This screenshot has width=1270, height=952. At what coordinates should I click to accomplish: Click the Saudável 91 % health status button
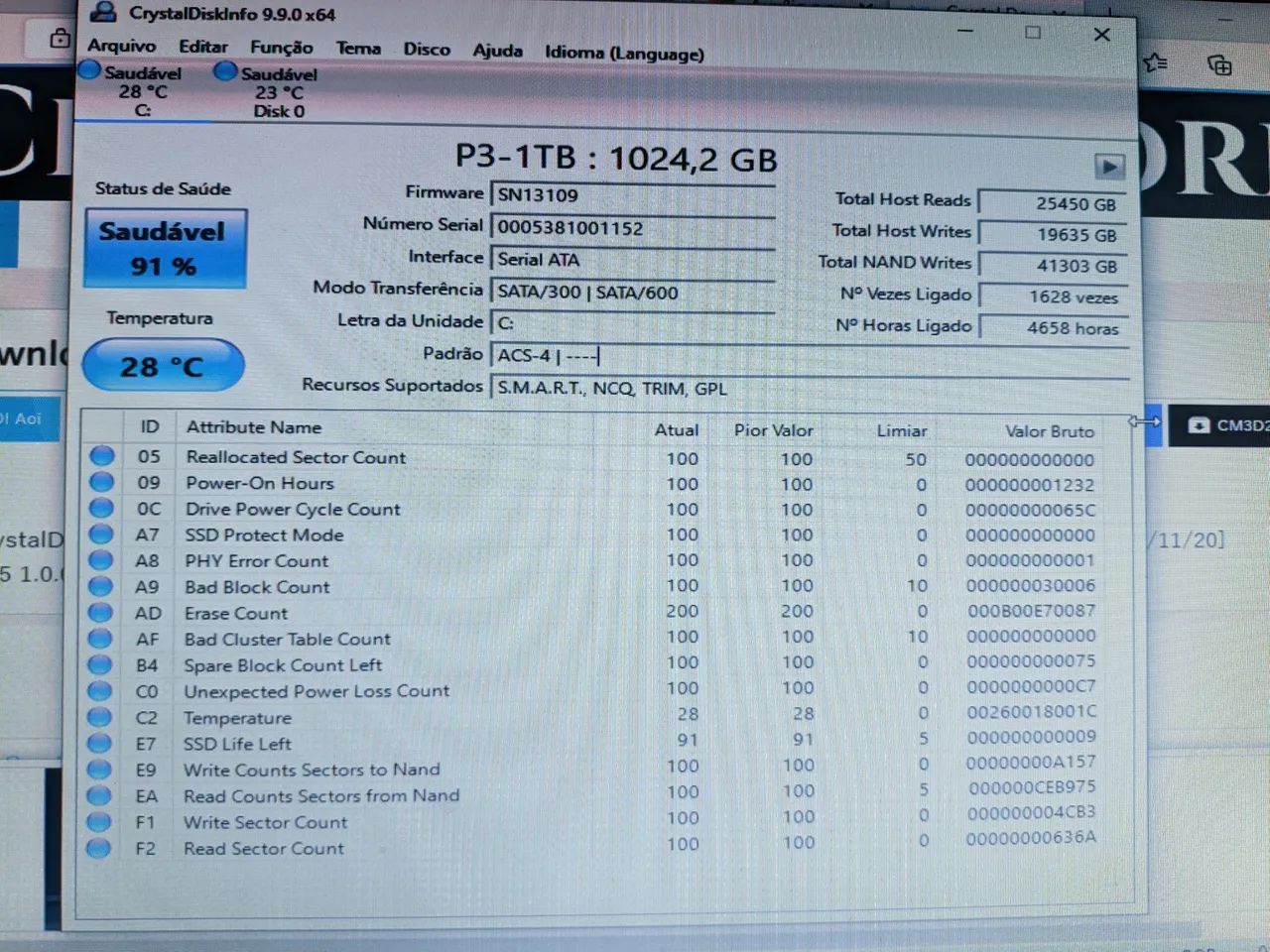[164, 249]
